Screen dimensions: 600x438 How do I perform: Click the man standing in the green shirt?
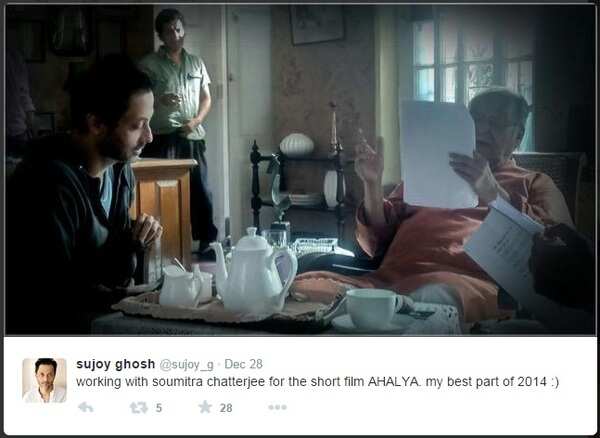click(178, 128)
